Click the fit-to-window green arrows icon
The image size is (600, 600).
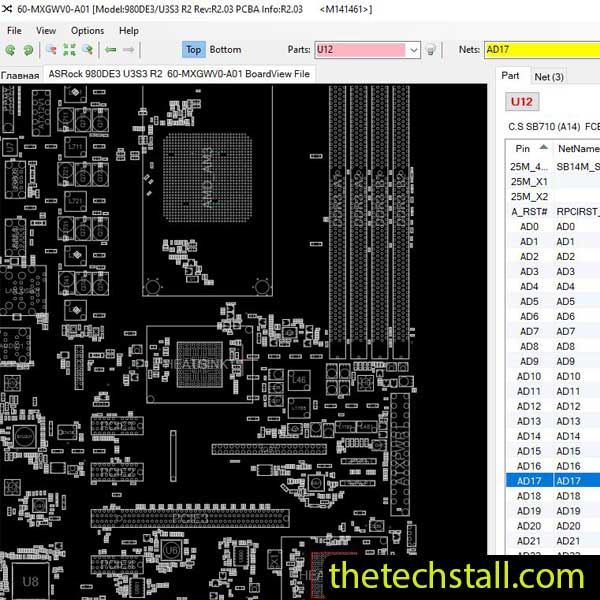point(69,49)
